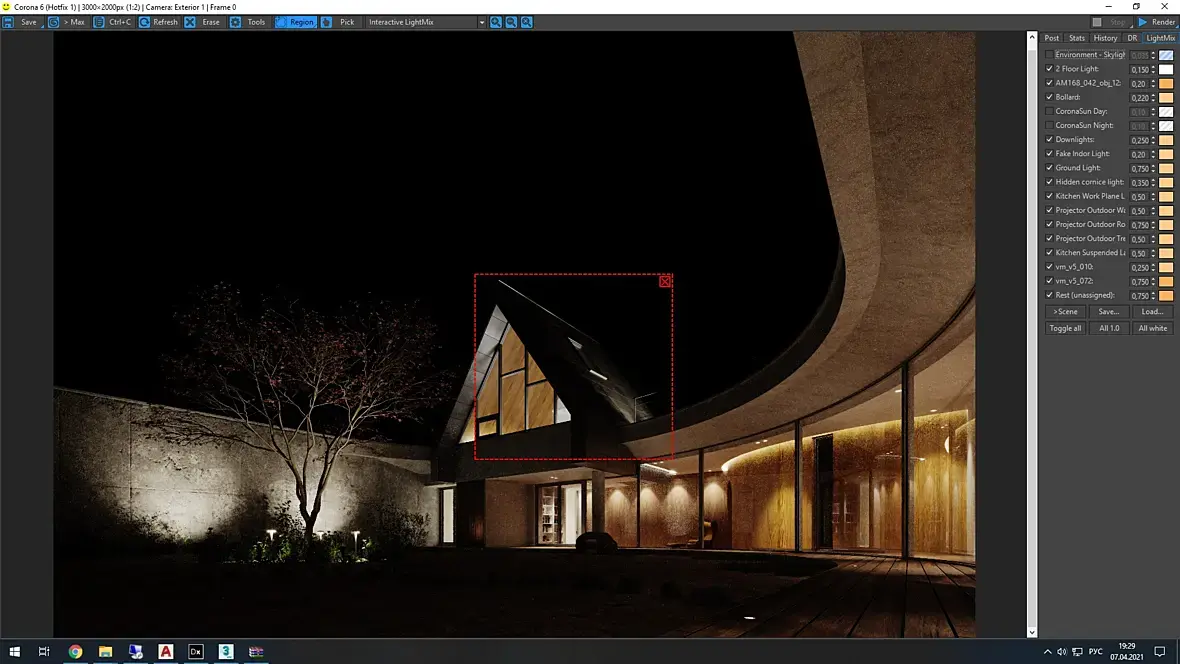Disable the 2 Floor Light checkbox
This screenshot has height=664, width=1180.
click(1049, 69)
